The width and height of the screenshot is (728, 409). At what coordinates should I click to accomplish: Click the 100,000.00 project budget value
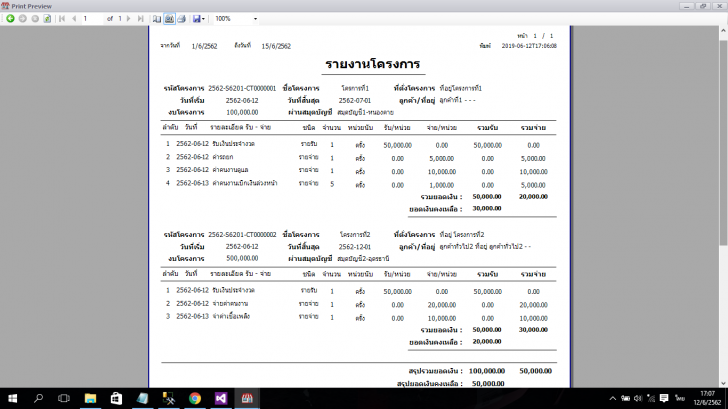click(x=242, y=112)
